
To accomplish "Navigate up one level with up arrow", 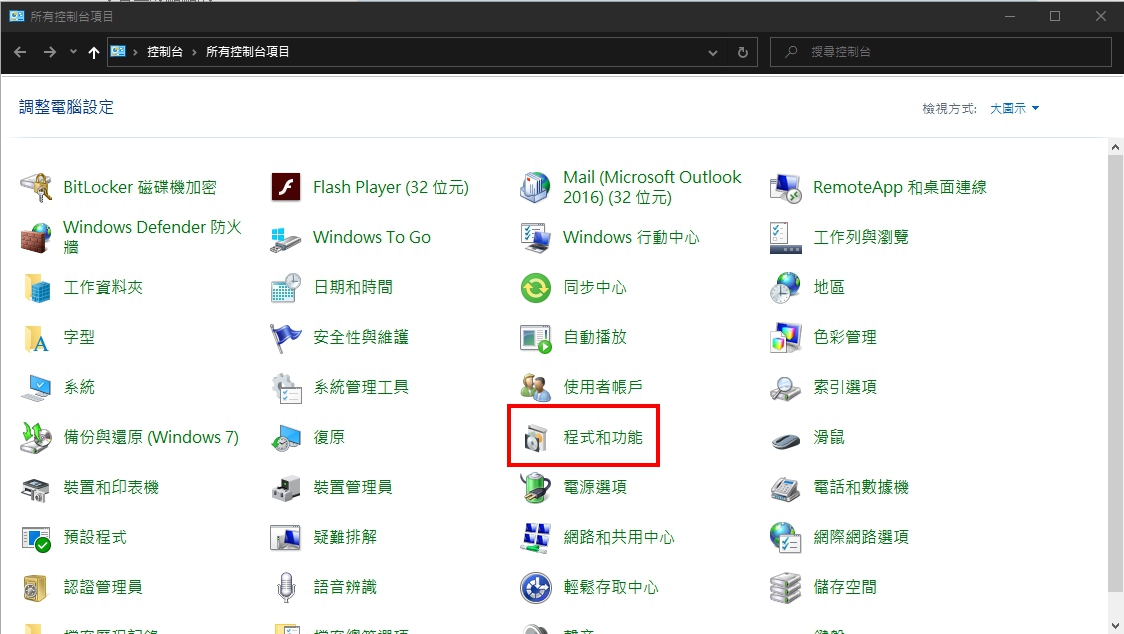I will tap(94, 52).
